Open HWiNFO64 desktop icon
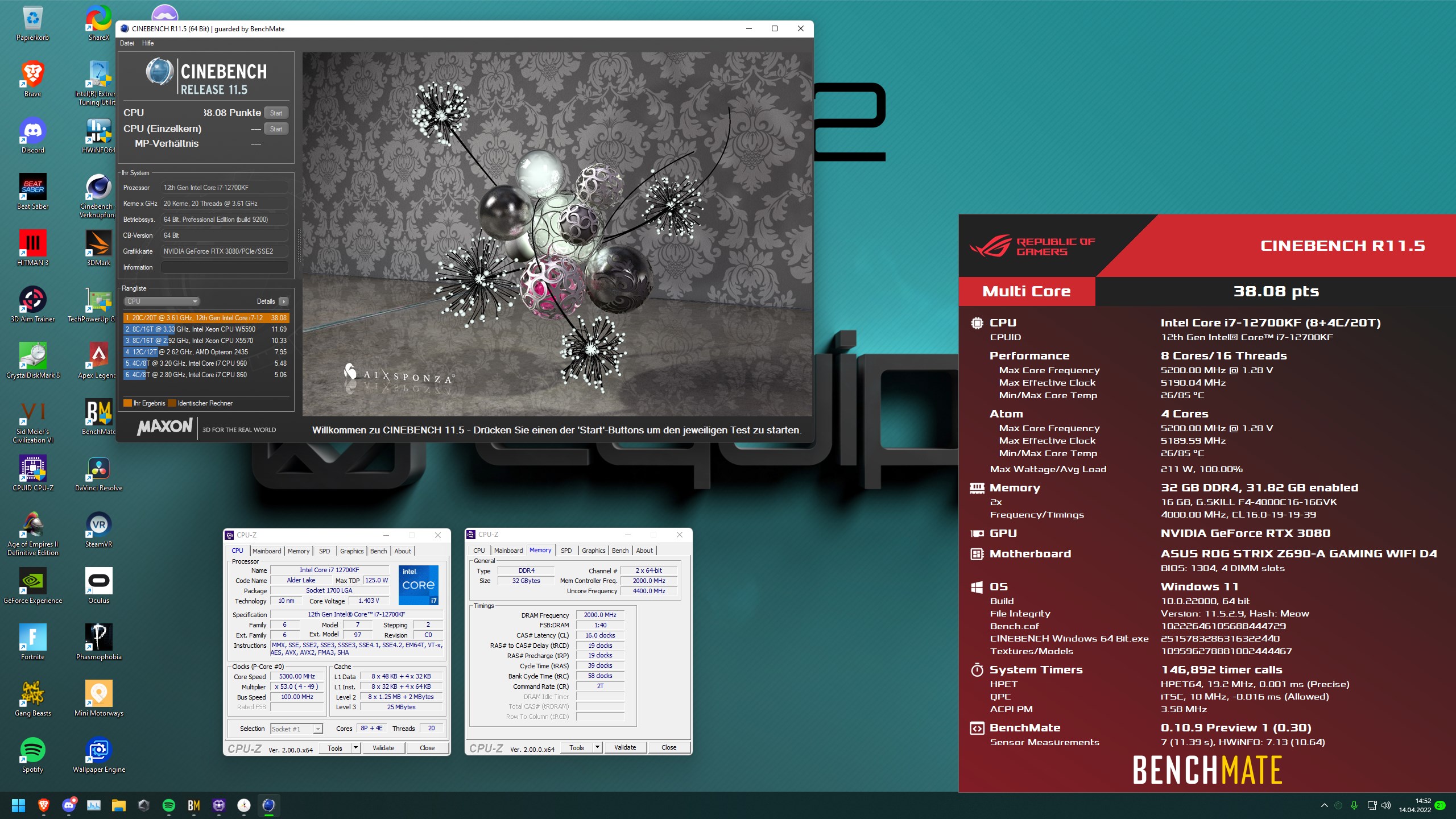 click(x=98, y=135)
